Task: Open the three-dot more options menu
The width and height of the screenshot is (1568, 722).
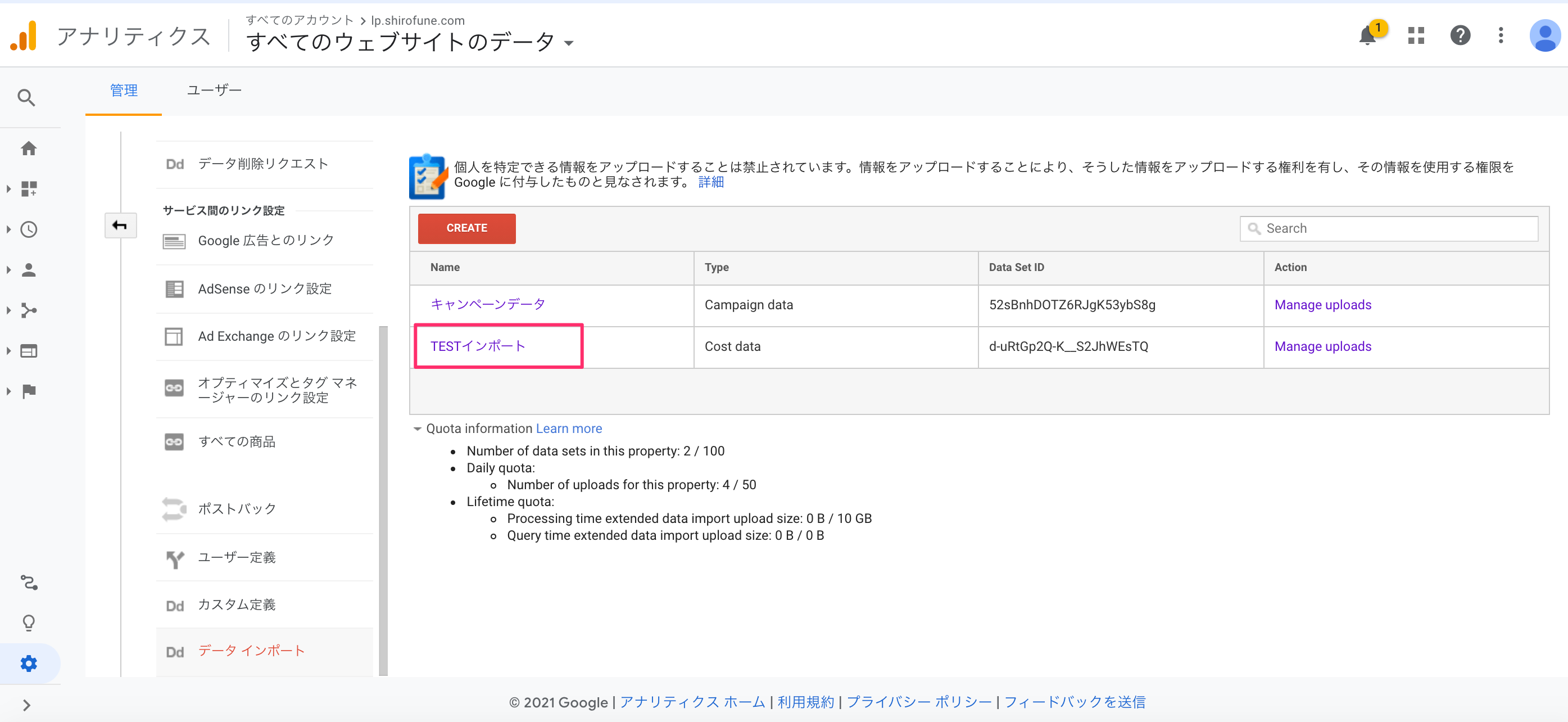Action: click(x=1501, y=35)
